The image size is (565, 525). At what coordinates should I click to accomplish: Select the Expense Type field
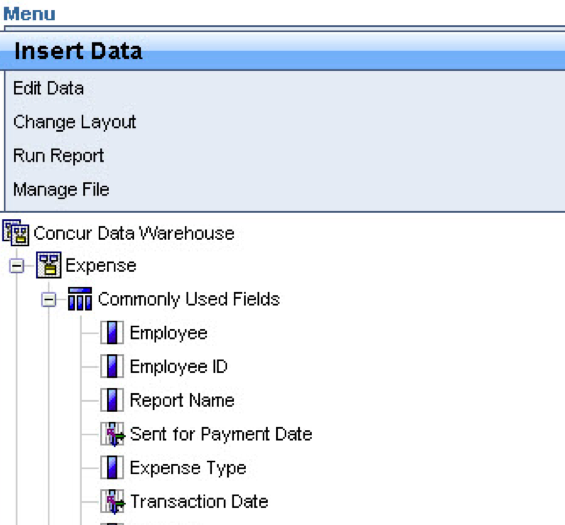pos(188,468)
